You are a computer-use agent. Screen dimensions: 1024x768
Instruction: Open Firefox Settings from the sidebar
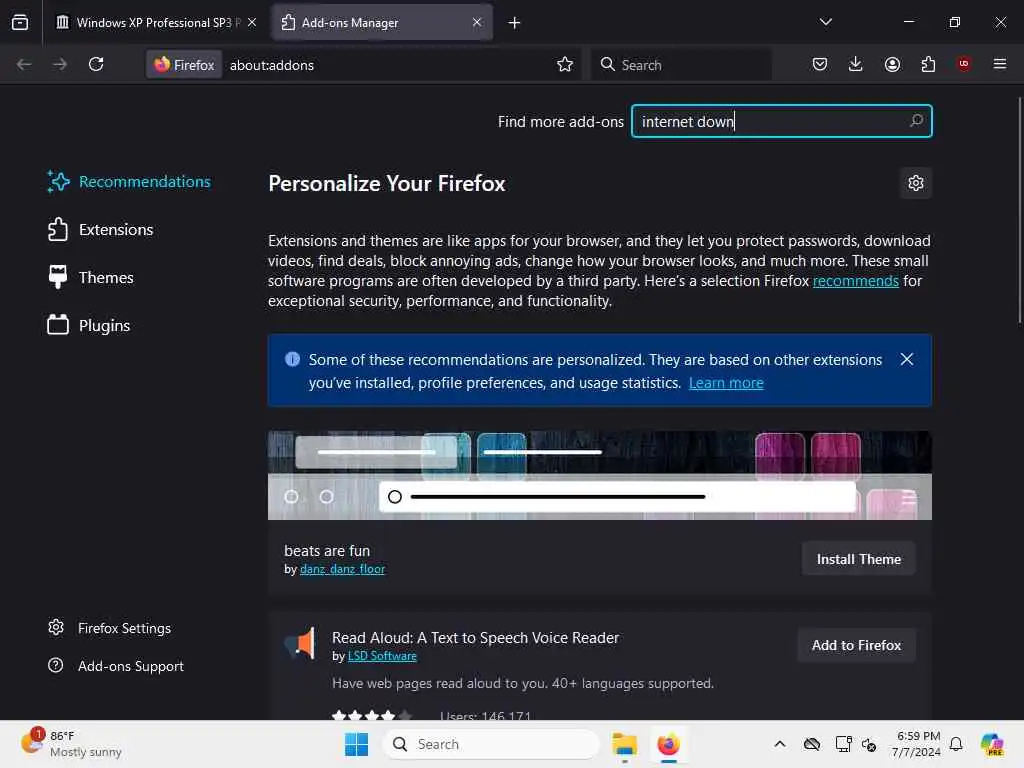(x=109, y=628)
